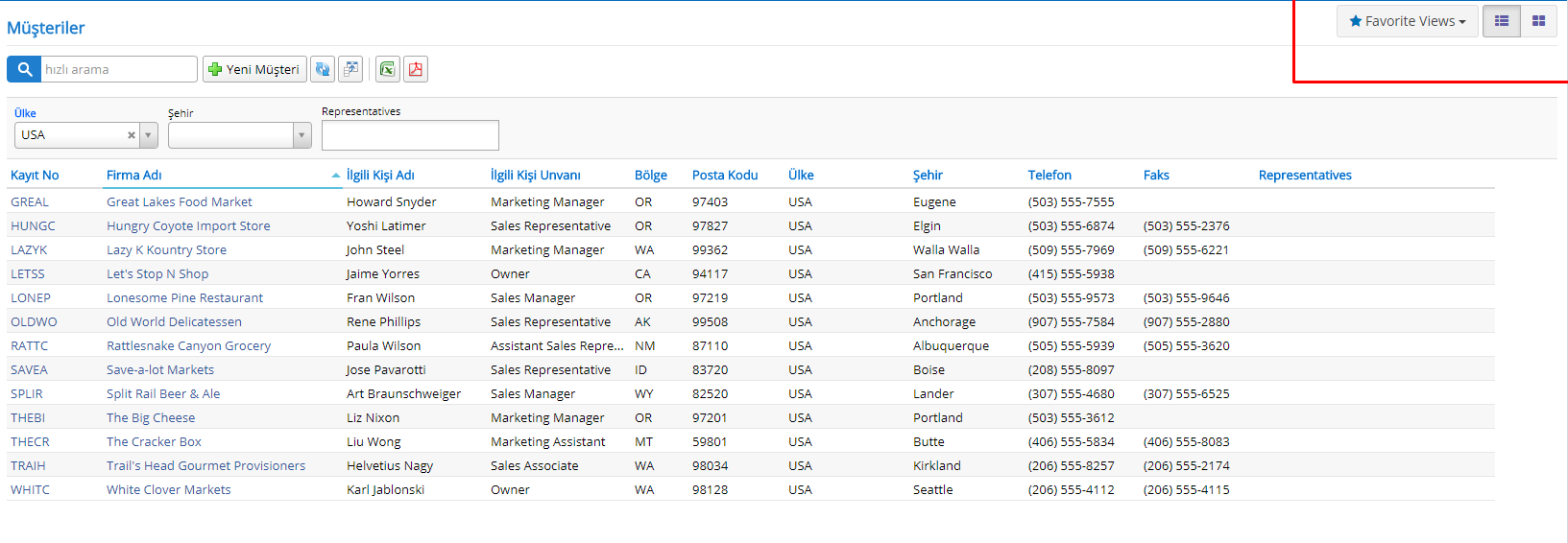Sort by İlgili Kişi Unvanı column
Screen dimensions: 1568x543
point(536,175)
